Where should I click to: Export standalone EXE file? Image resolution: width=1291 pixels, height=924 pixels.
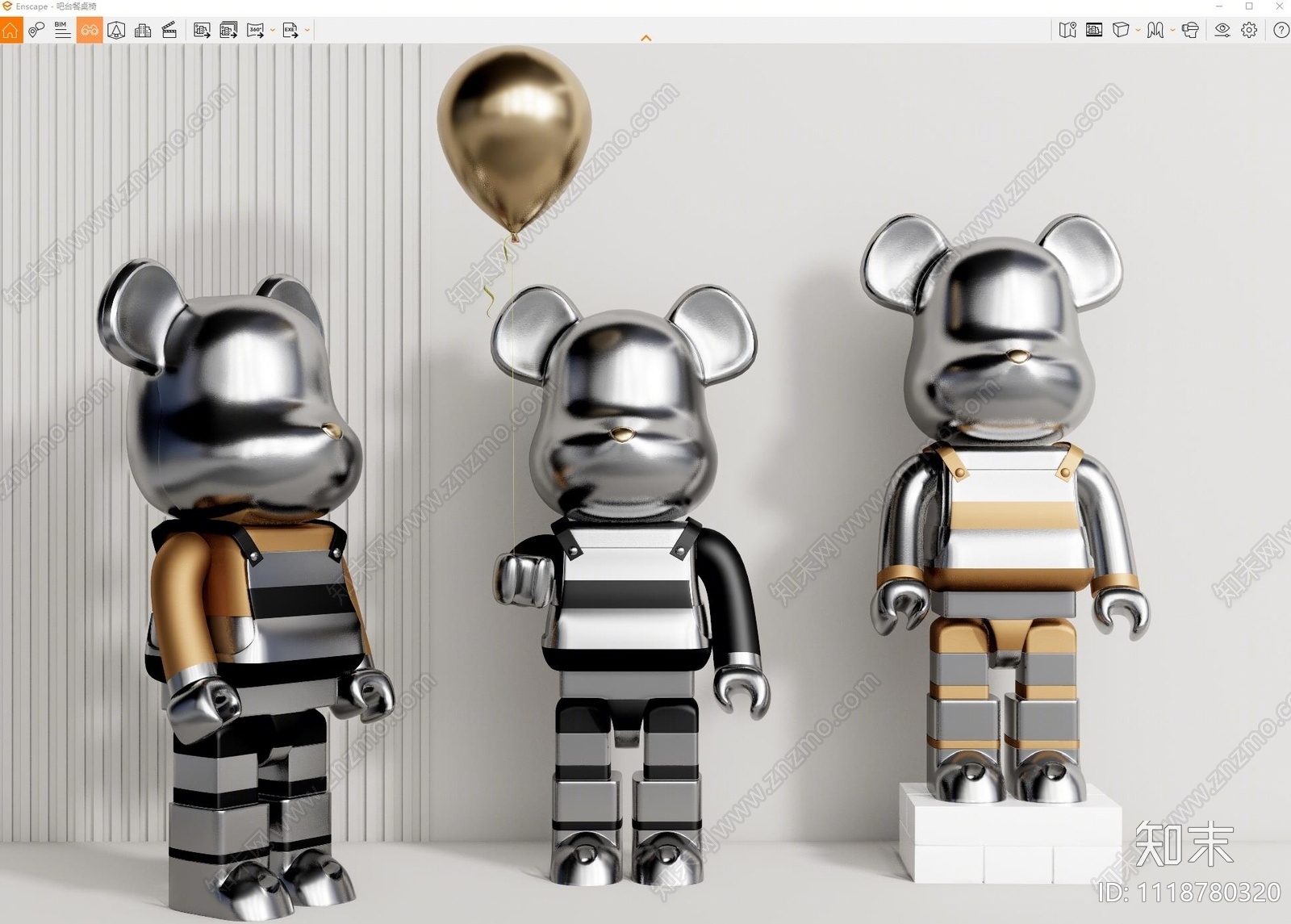290,31
